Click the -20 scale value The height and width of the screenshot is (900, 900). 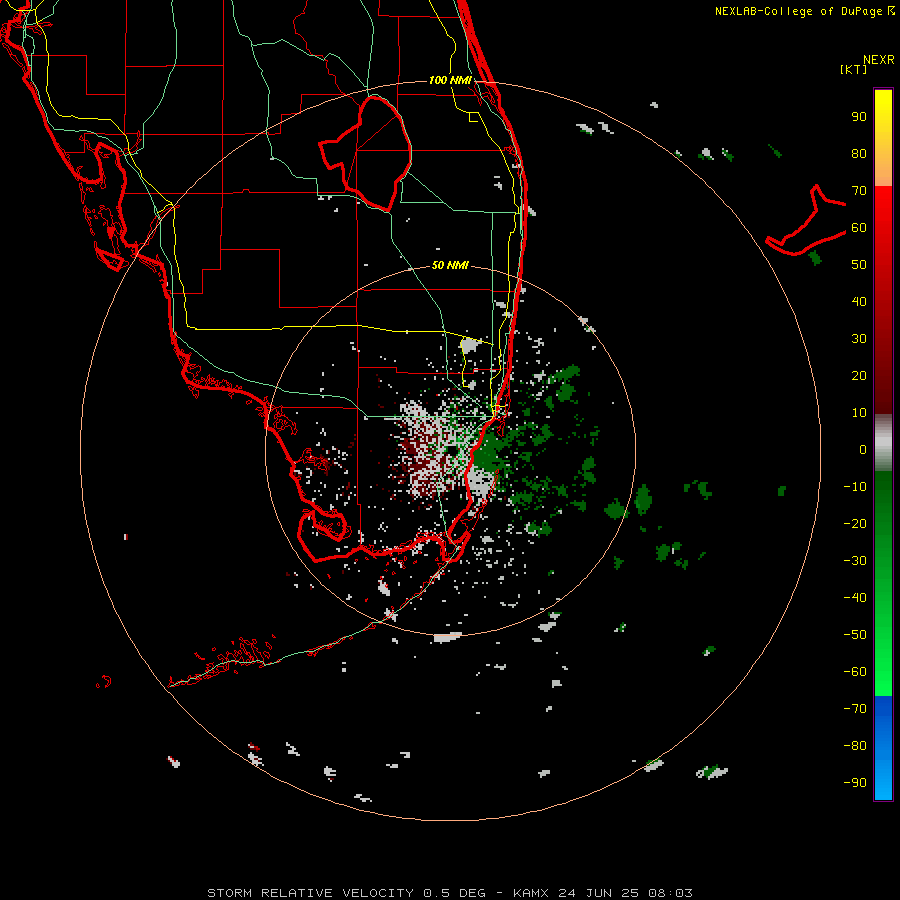tap(855, 523)
